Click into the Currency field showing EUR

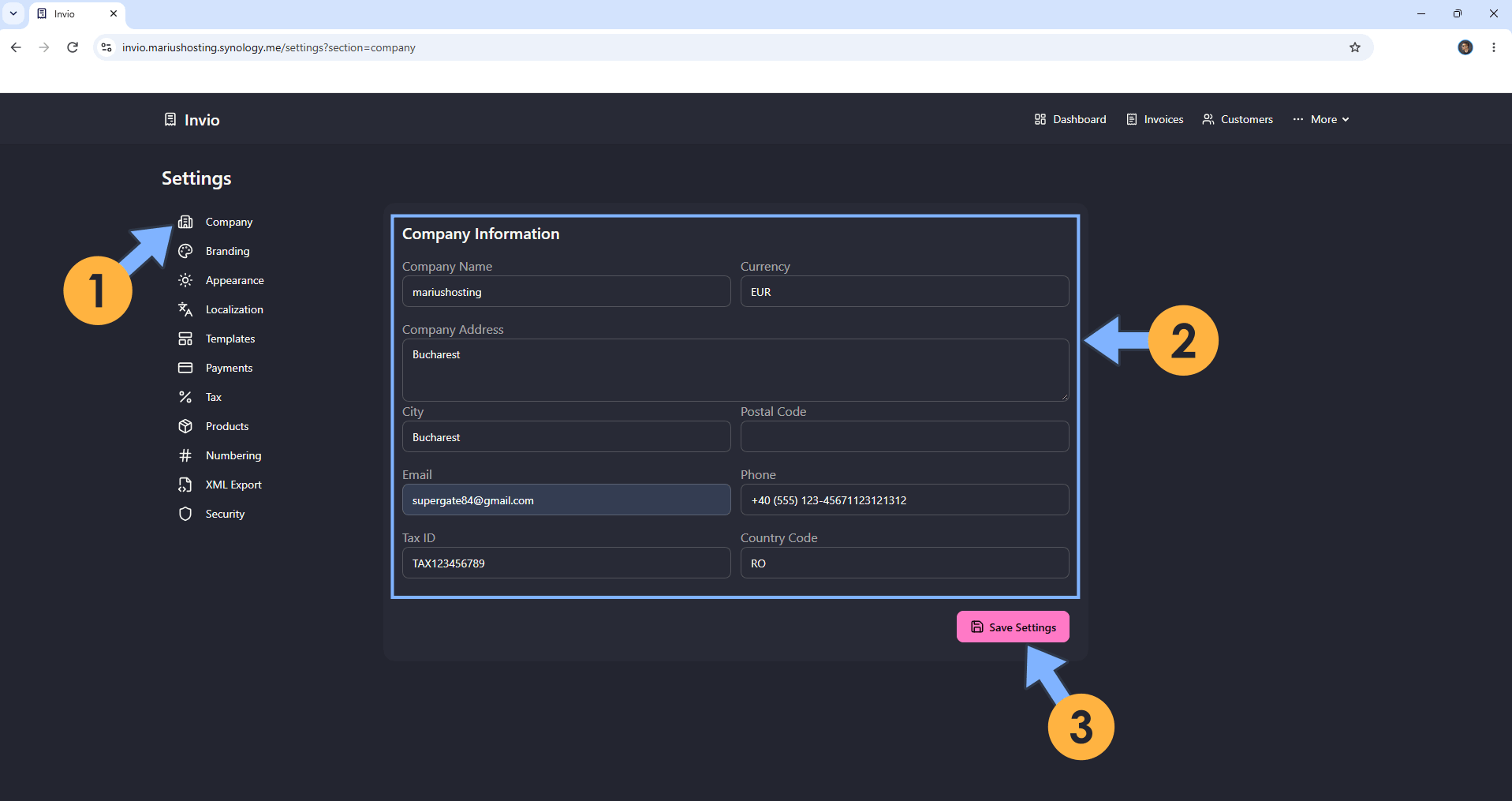tap(905, 291)
